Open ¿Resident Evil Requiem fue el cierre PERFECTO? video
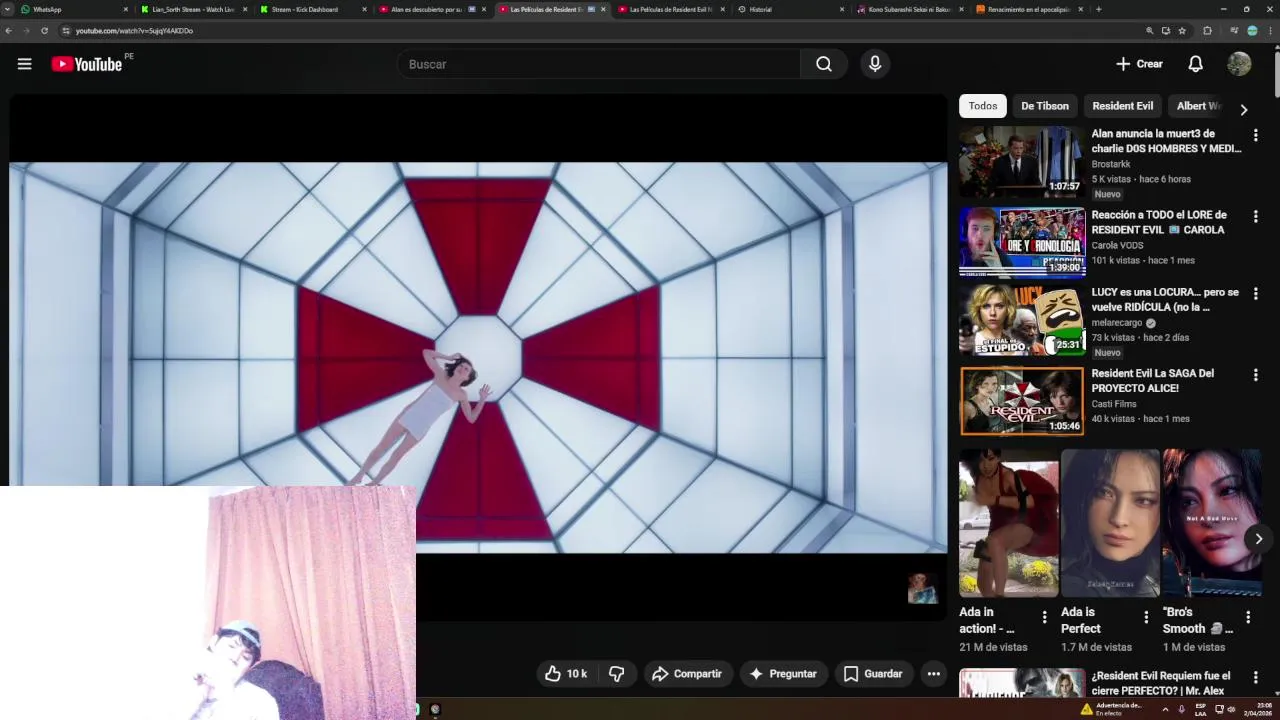This screenshot has height=720, width=1280. 1160,683
